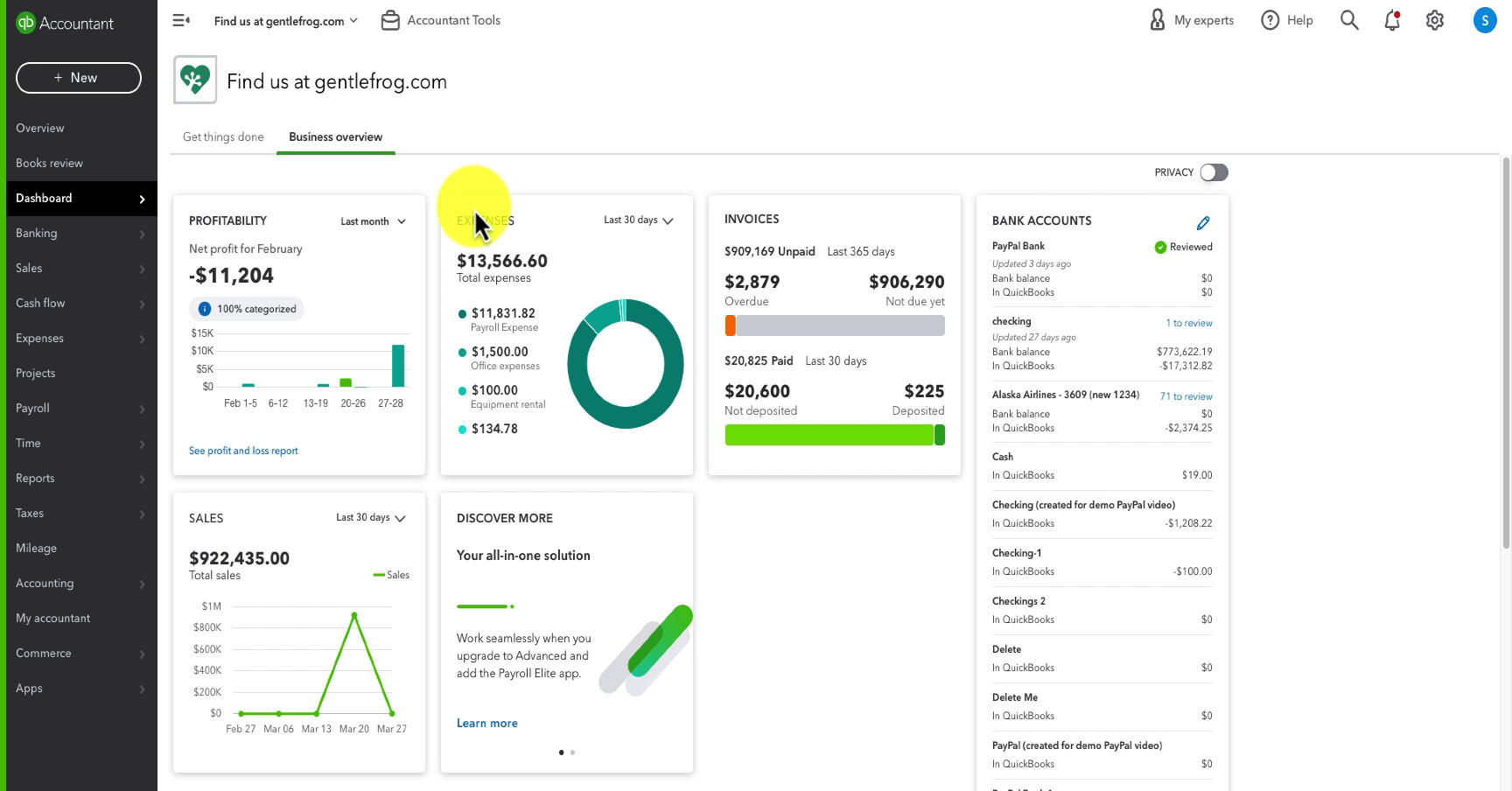Click the Delete Me account row
Screen dimensions: 1512x791
[1102, 707]
